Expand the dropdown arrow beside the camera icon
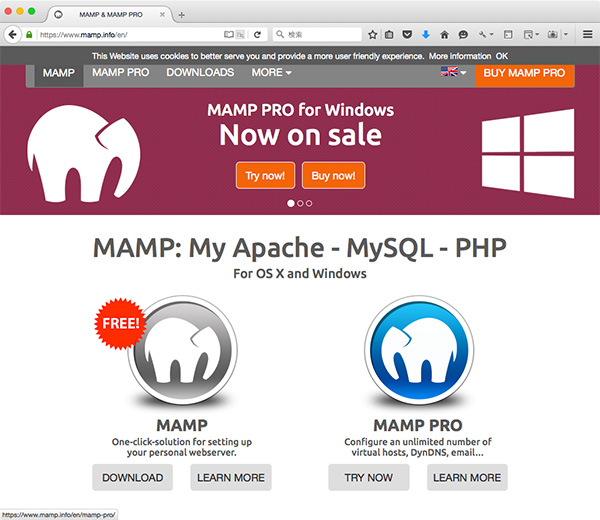 [566, 35]
